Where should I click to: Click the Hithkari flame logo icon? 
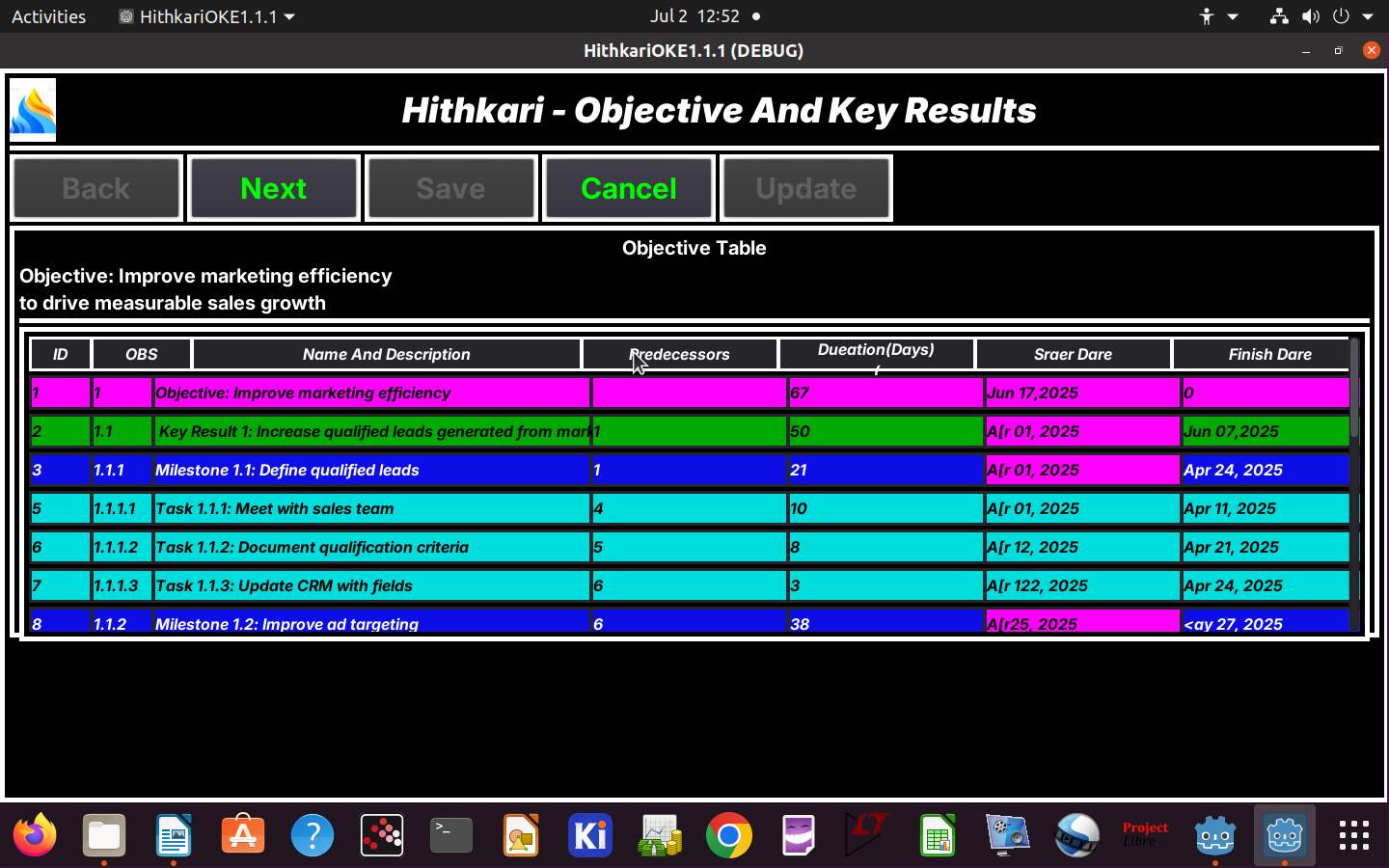click(x=33, y=110)
